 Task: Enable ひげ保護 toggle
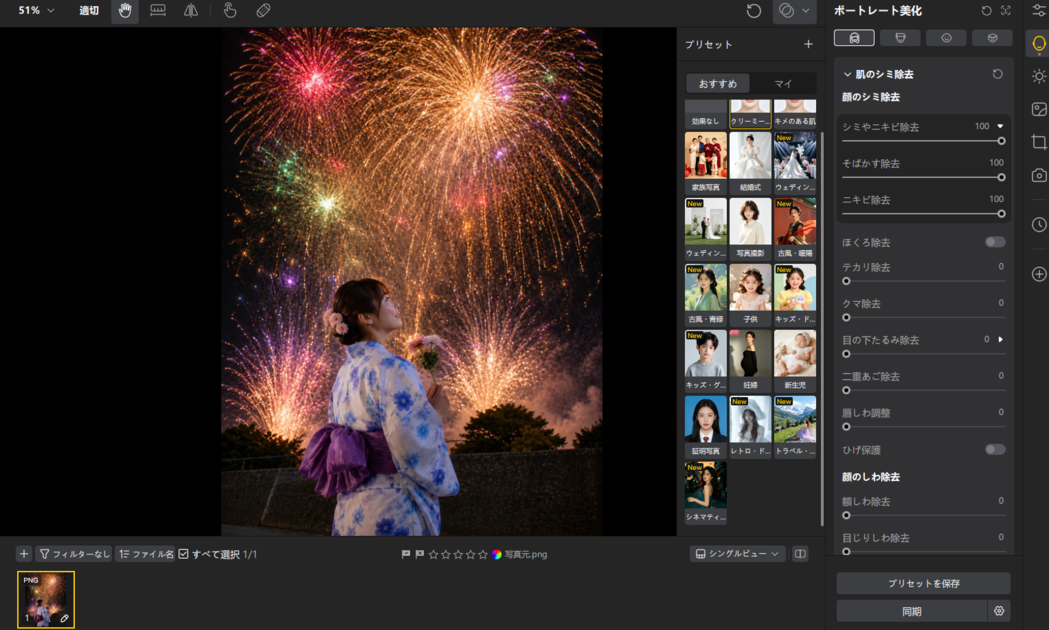point(994,449)
